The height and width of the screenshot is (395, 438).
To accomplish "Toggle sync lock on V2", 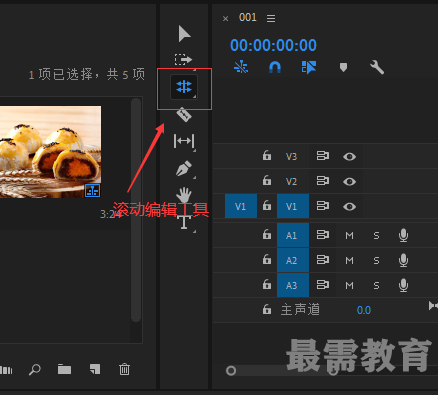I will [x=323, y=181].
